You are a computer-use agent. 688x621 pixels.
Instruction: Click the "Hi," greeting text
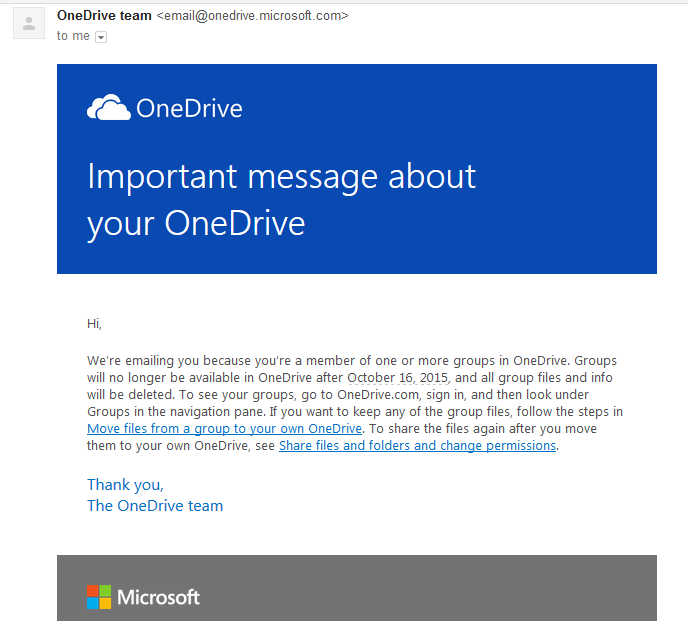point(94,324)
